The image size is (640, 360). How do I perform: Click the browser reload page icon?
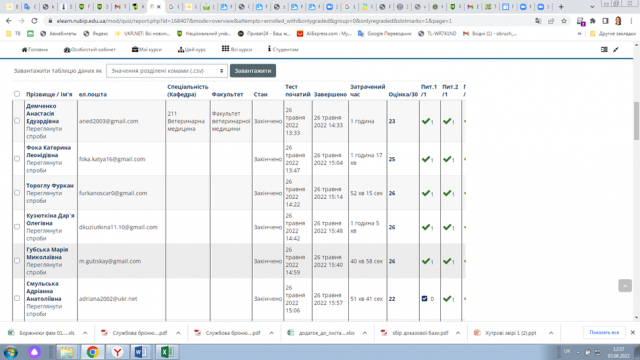pyautogui.click(x=34, y=21)
